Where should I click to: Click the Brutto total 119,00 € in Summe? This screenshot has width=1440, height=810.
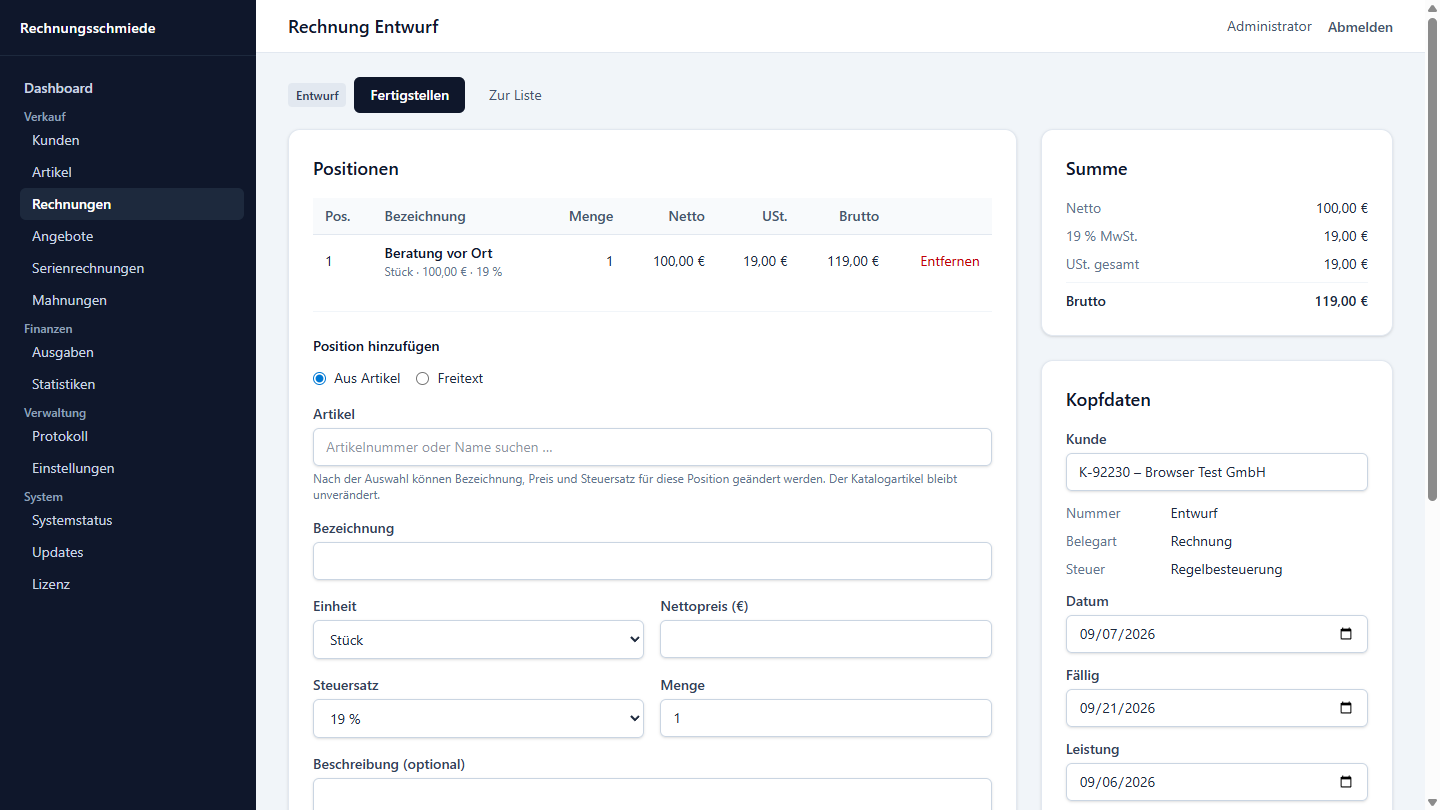[1341, 301]
